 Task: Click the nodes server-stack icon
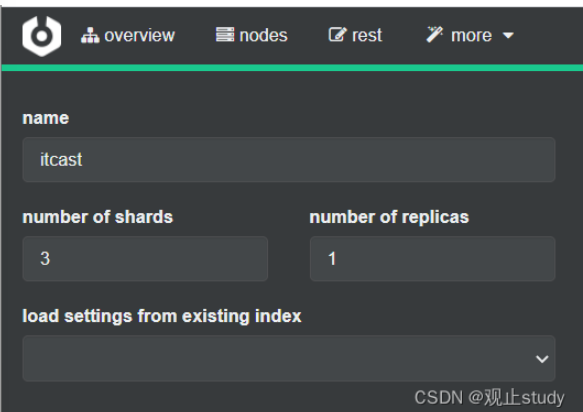(225, 35)
